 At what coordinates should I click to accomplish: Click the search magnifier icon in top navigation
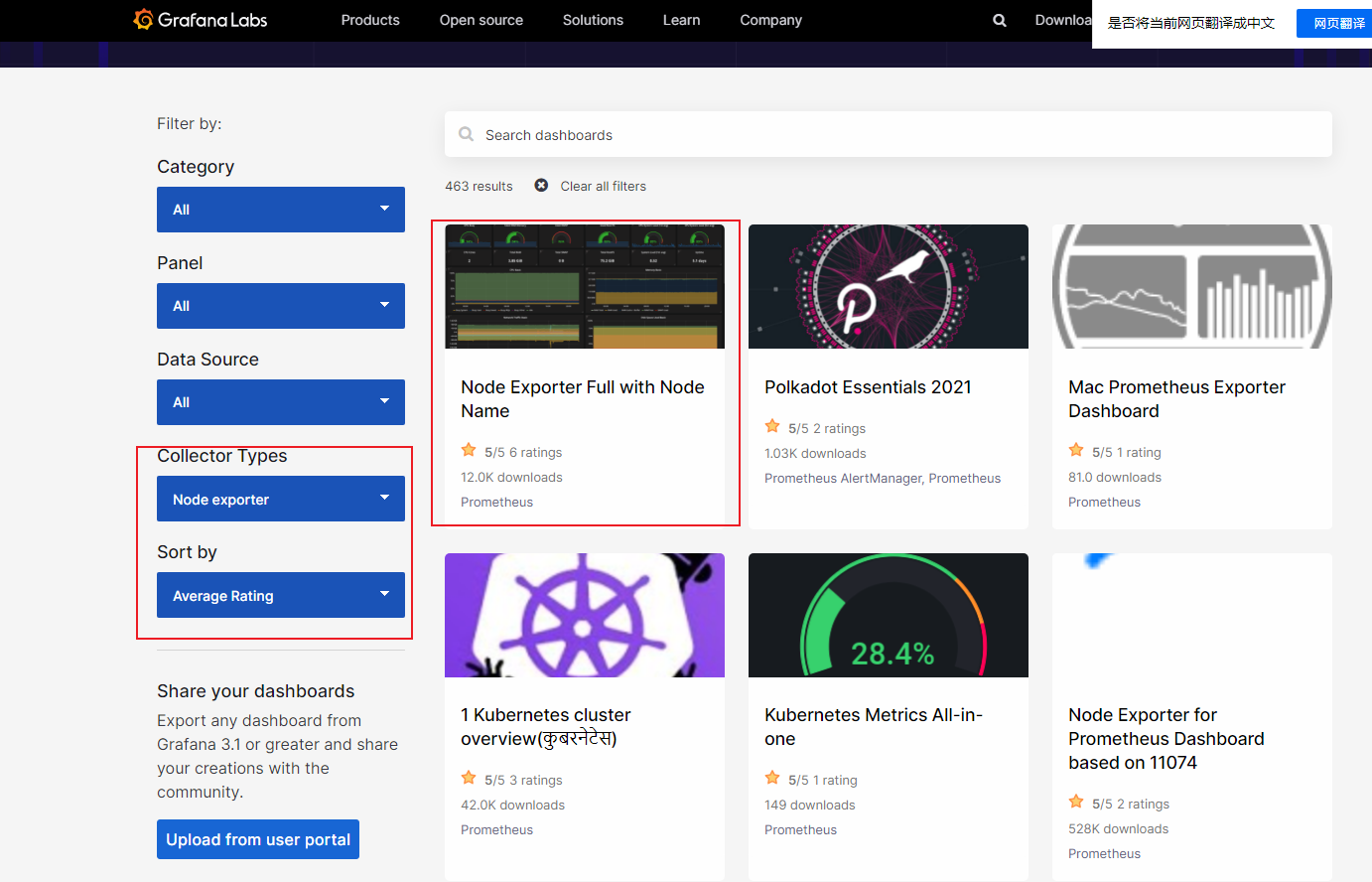(x=1000, y=20)
